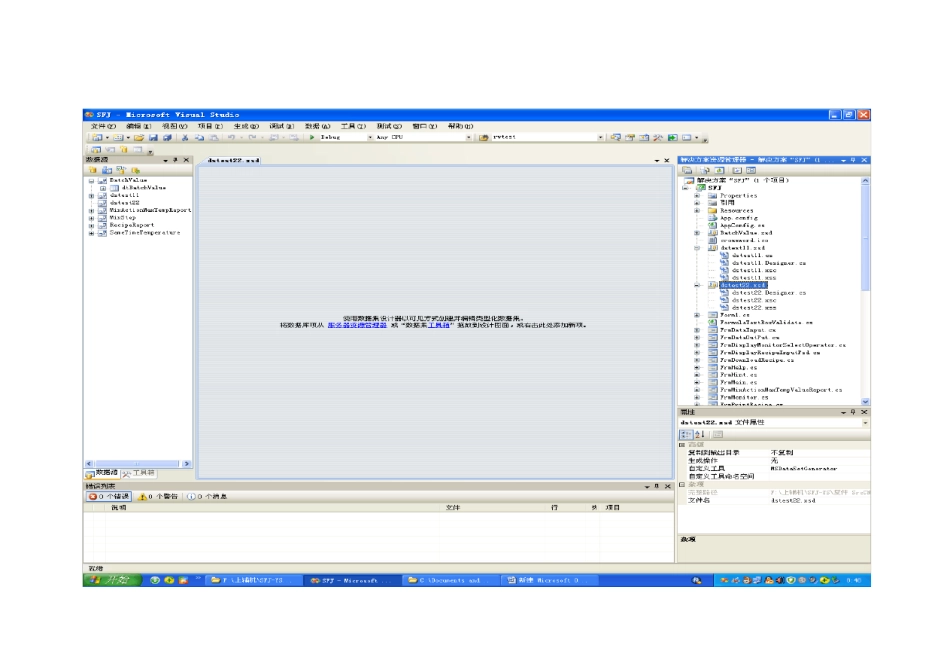
Task: Click the Open File toolbar icon
Action: (x=139, y=138)
